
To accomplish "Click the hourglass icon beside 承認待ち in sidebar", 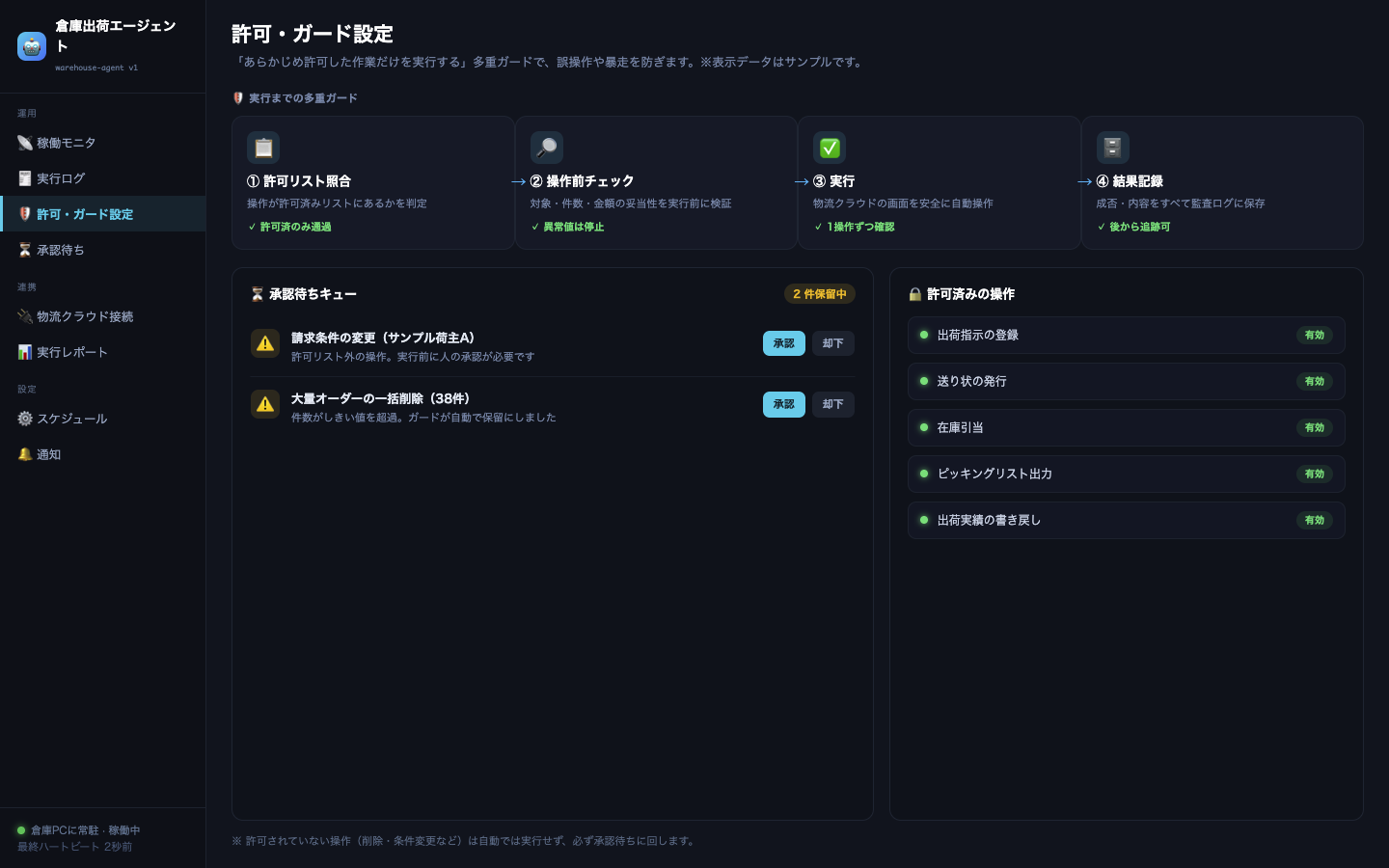I will tap(25, 250).
